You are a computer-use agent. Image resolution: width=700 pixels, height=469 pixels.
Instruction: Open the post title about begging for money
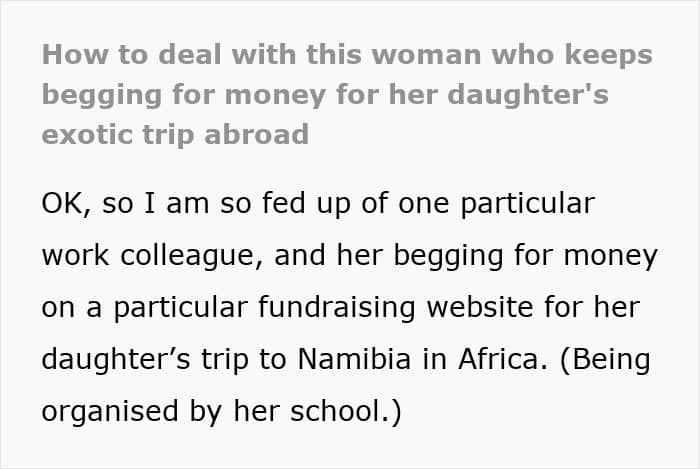tap(347, 94)
